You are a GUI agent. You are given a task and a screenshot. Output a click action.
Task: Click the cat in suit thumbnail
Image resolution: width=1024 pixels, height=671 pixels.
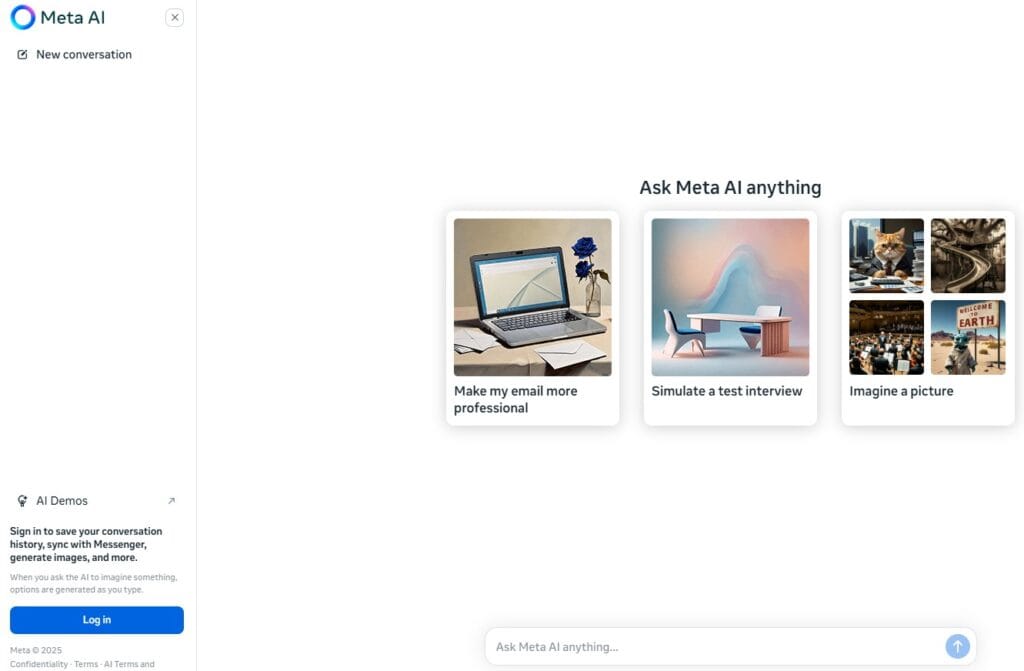(x=886, y=255)
